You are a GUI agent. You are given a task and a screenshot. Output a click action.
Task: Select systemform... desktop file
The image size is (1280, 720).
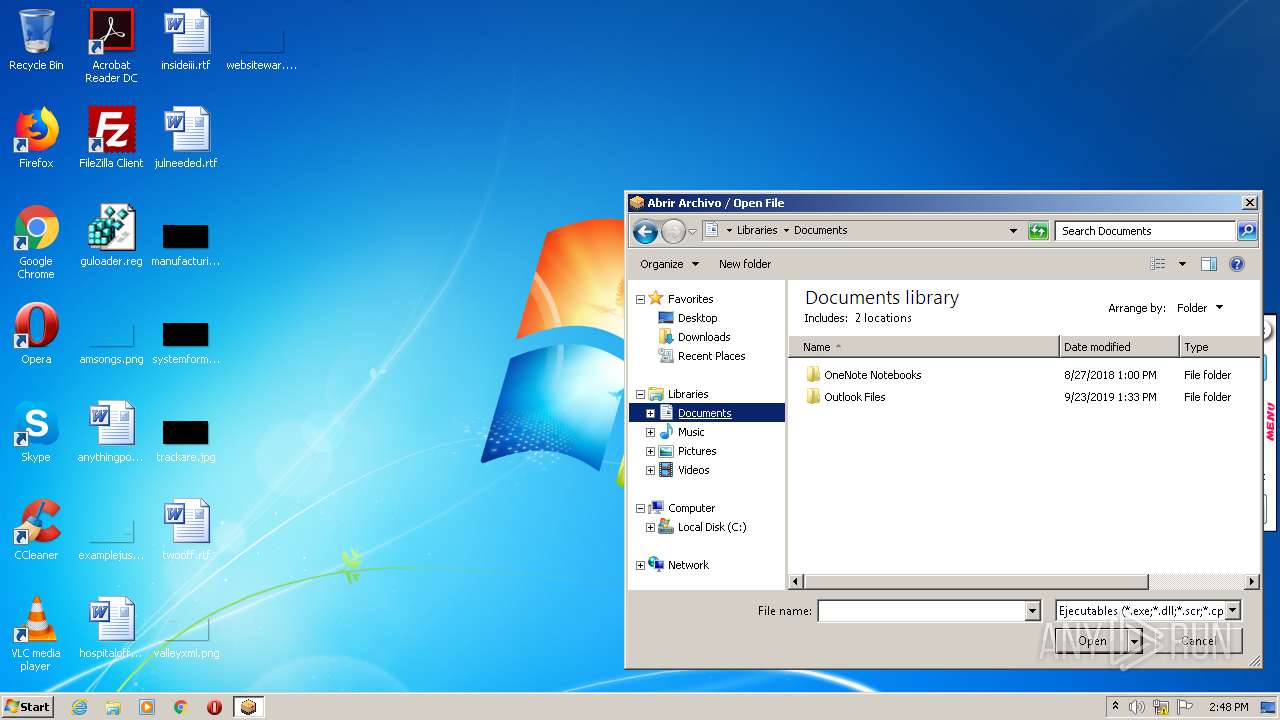[186, 340]
